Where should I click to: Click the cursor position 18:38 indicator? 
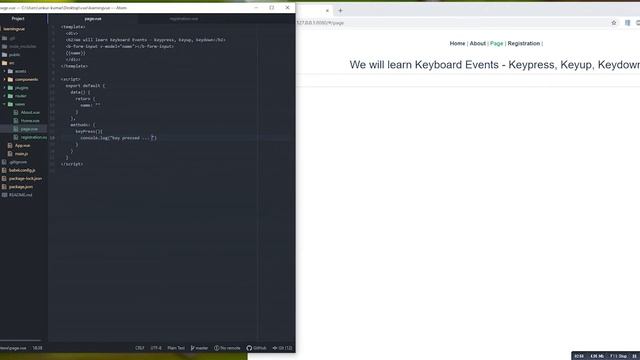tap(37, 348)
